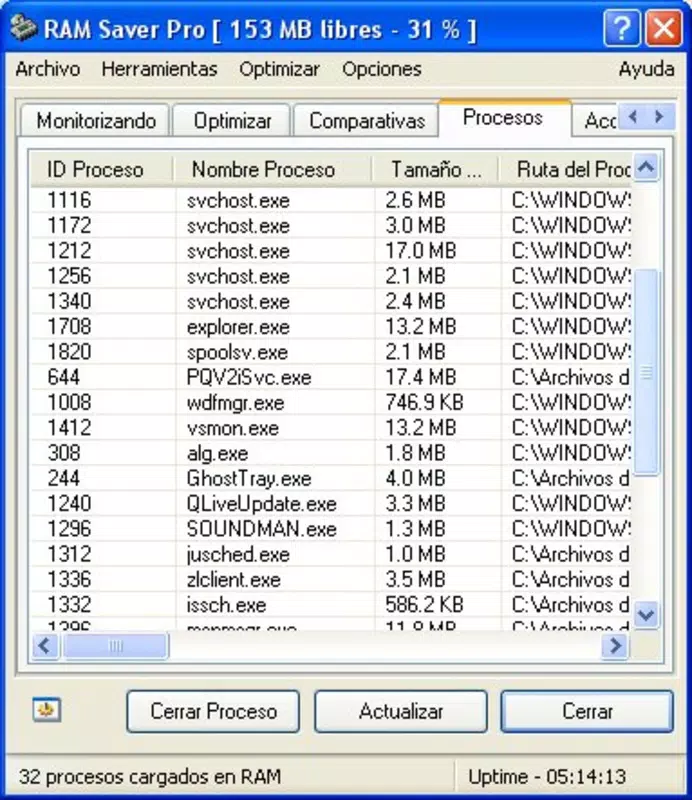Select the zlclient.exe process
692x800 pixels.
[331, 579]
